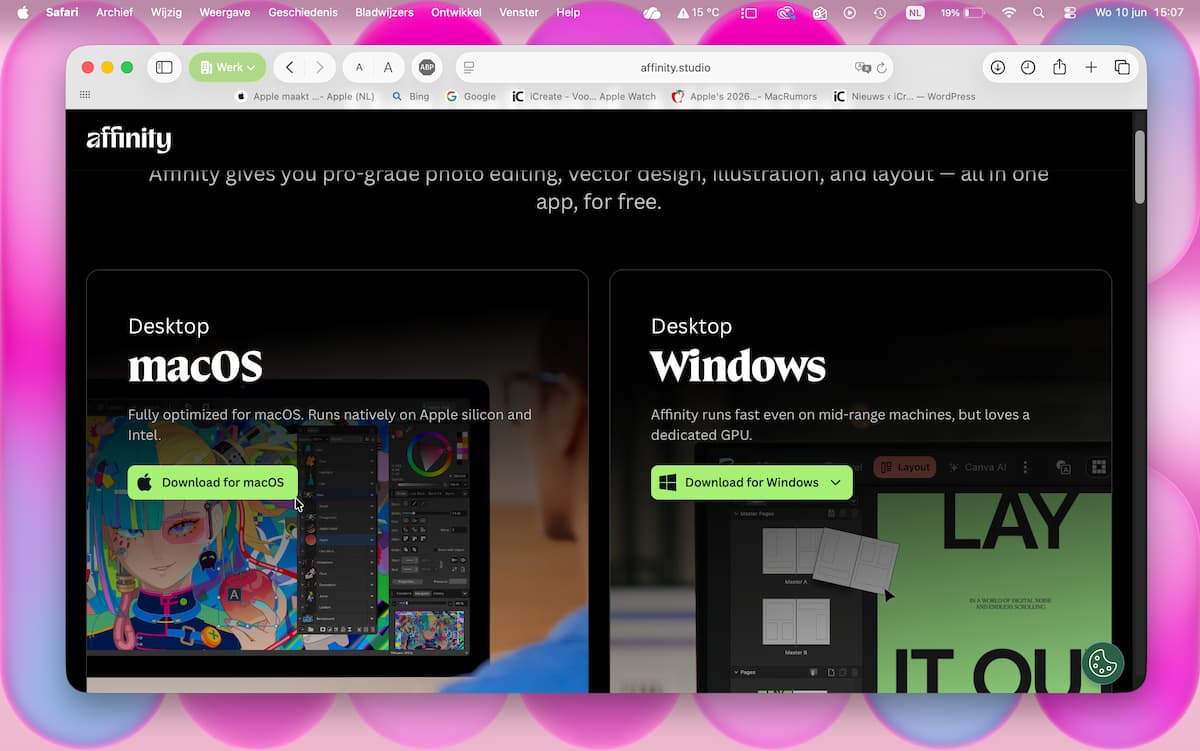Image resolution: width=1200 pixels, height=751 pixels.
Task: Download Affinity for macOS
Action: tap(212, 482)
